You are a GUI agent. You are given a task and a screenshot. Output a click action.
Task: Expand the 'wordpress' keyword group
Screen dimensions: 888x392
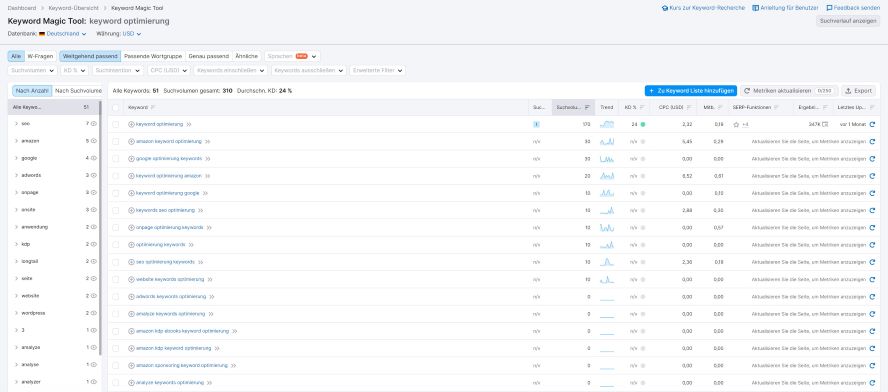pyautogui.click(x=16, y=313)
